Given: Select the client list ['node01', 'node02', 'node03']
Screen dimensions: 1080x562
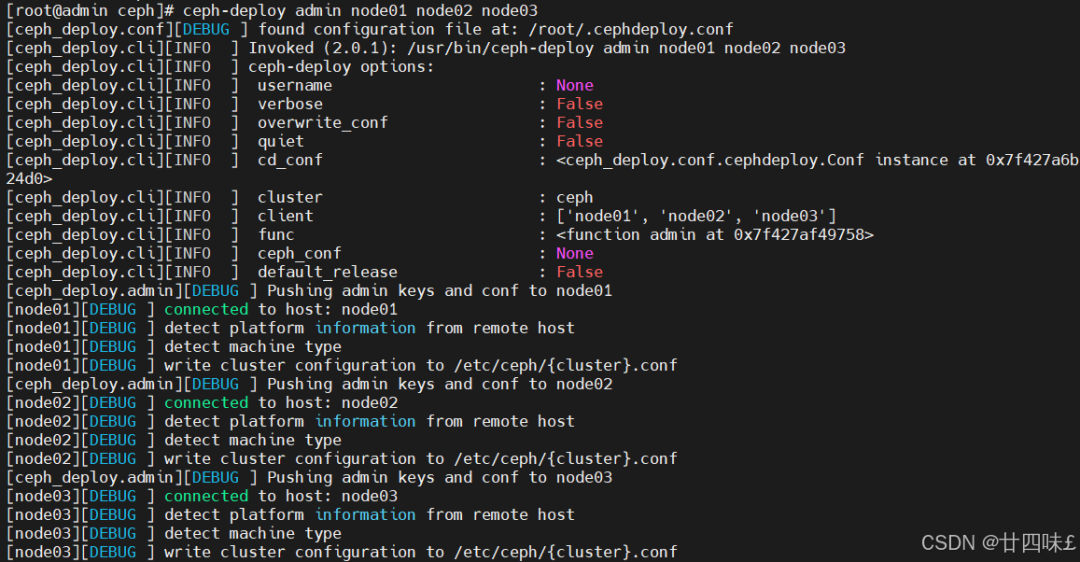Looking at the screenshot, I should click(x=696, y=216).
